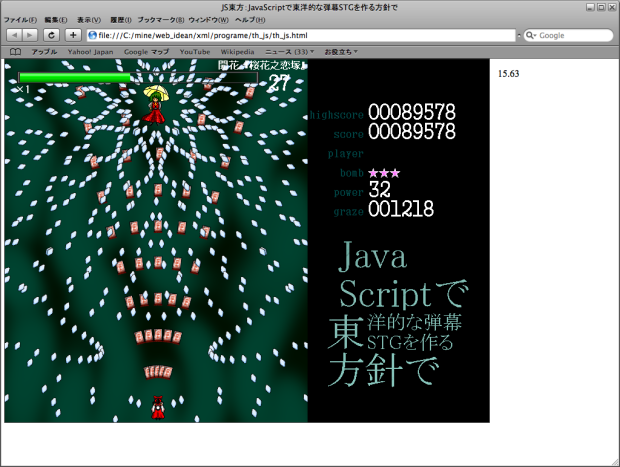Click the spell card name at the top
Viewport: 620px width, 467px height.
[263, 65]
